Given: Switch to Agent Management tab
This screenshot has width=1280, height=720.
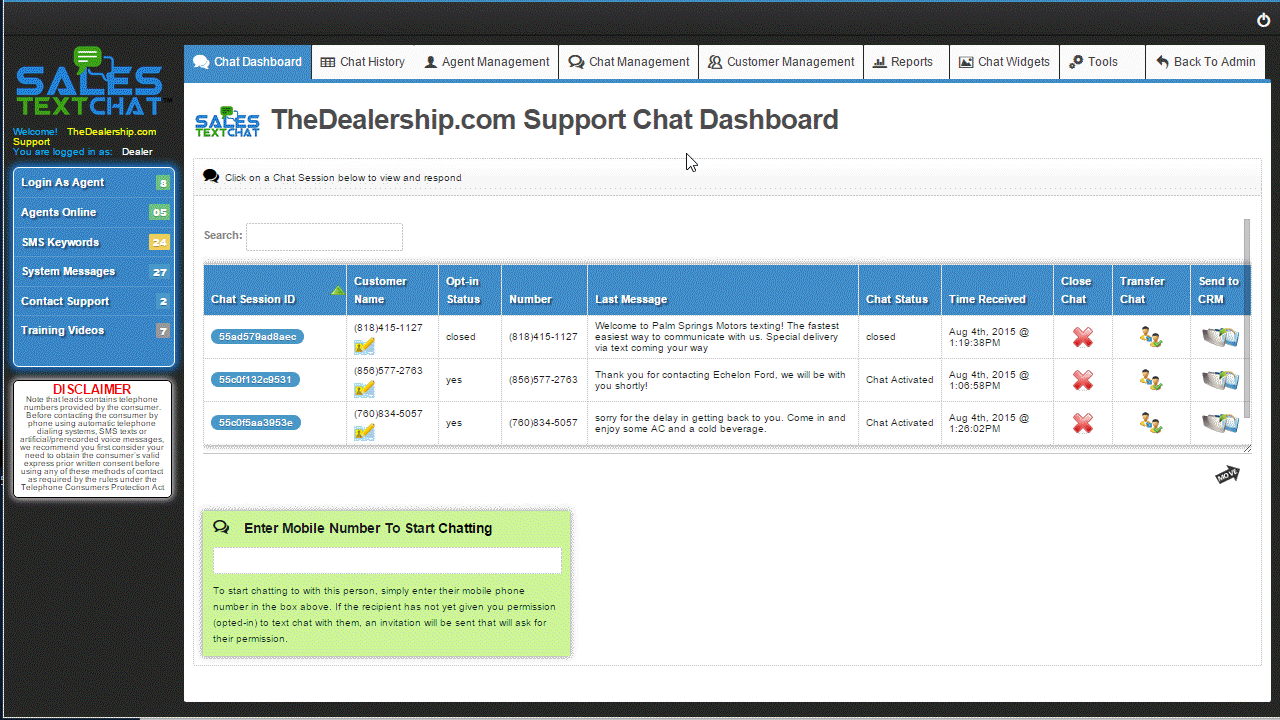Looking at the screenshot, I should tap(486, 62).
